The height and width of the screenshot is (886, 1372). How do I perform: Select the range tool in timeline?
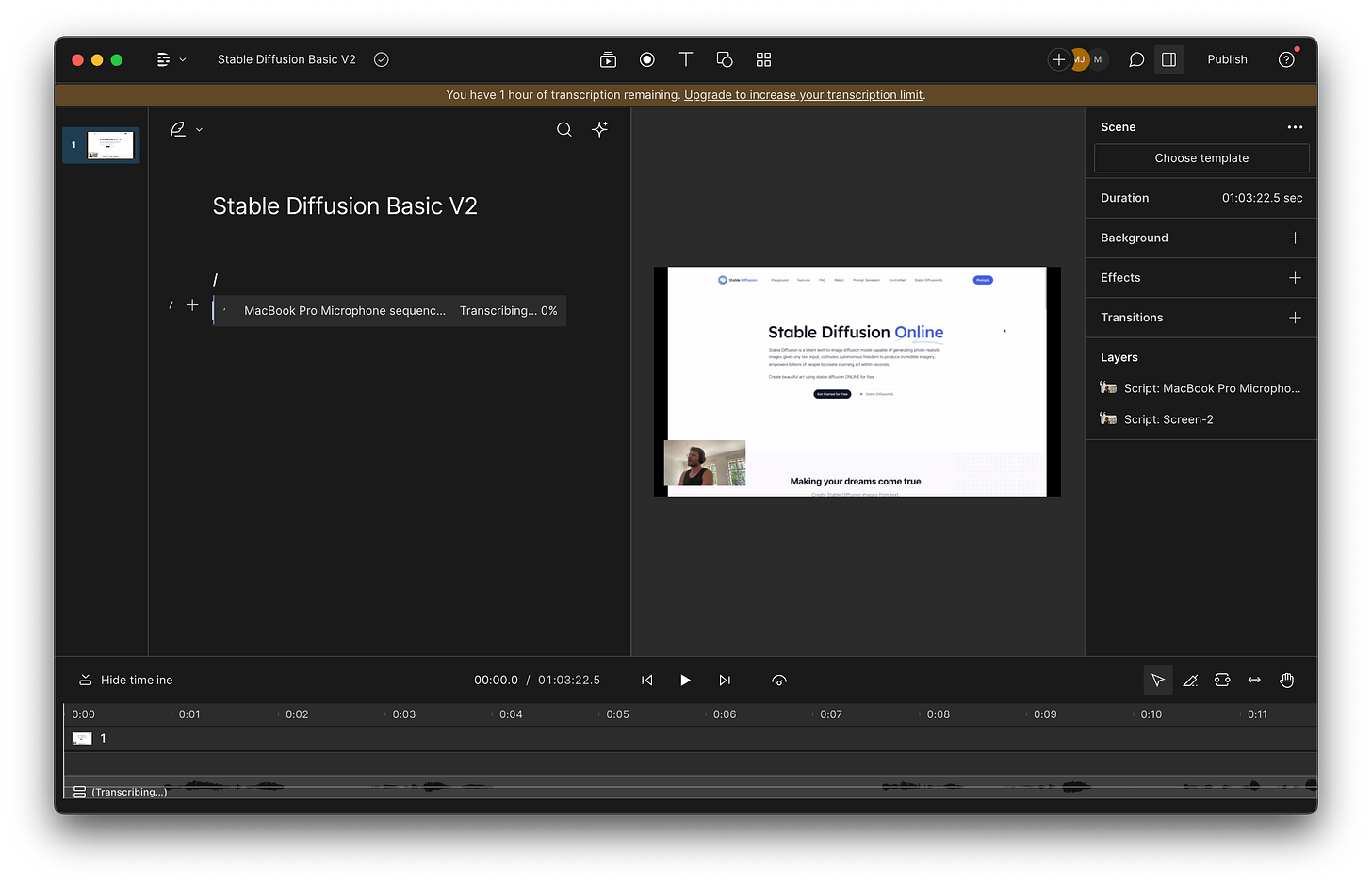(x=1222, y=681)
